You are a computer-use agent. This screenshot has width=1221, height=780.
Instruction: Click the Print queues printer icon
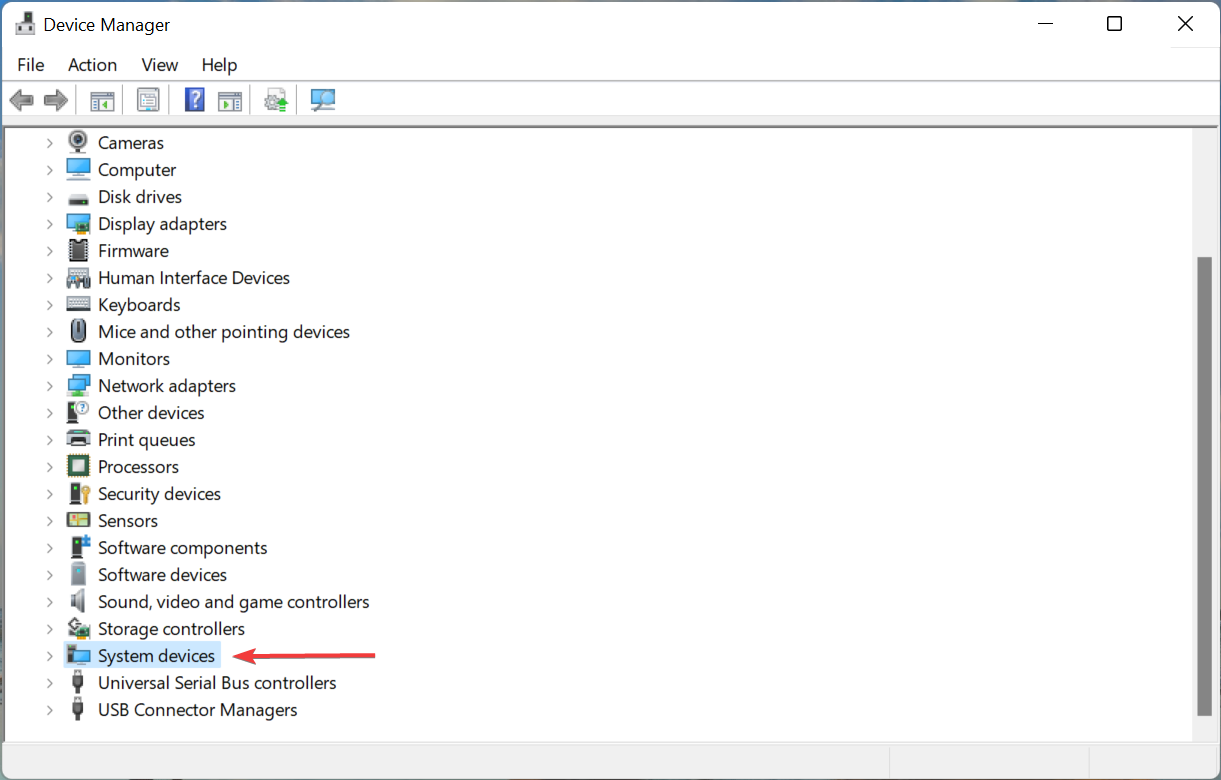[78, 439]
